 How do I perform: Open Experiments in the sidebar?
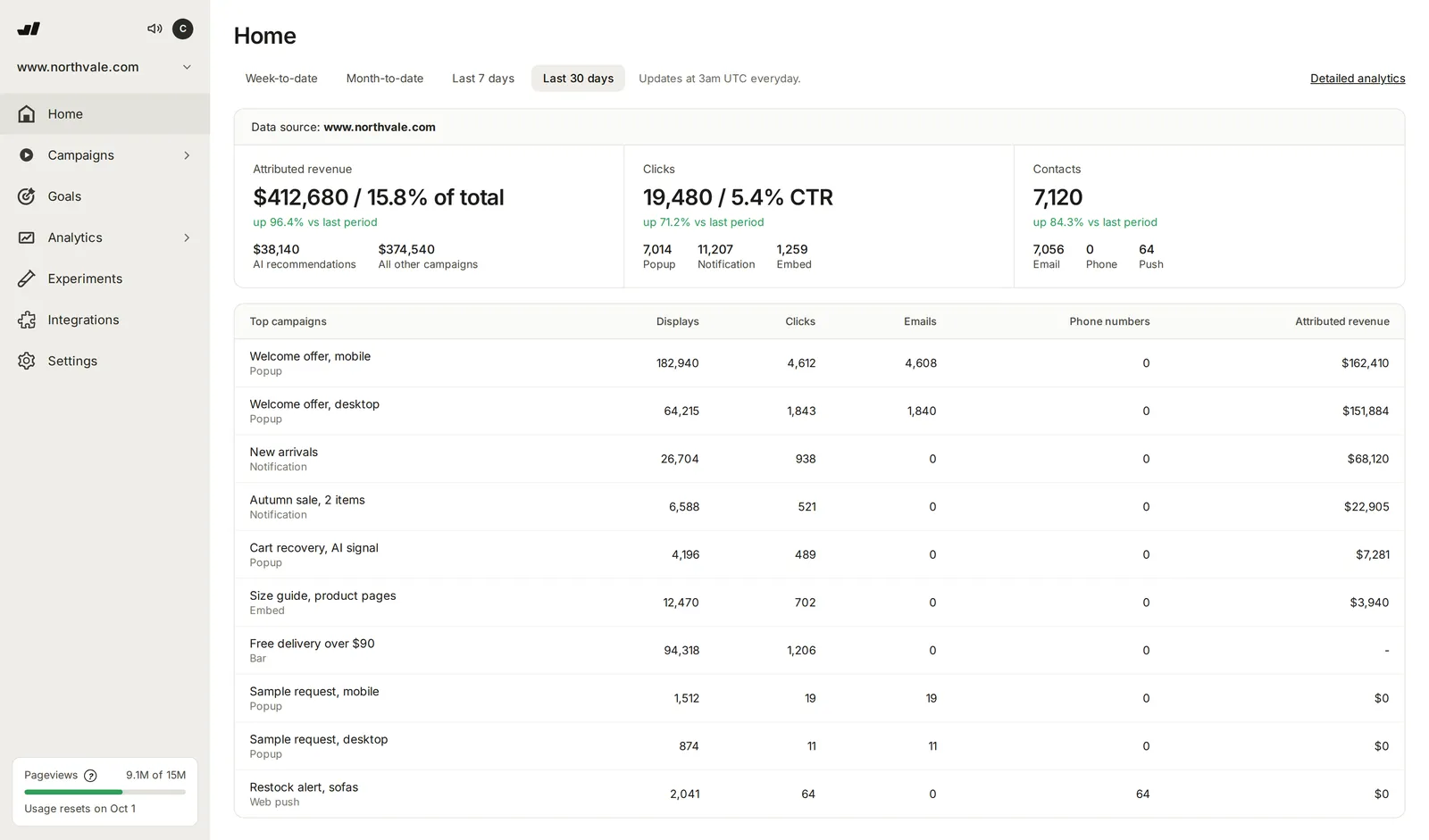click(104, 279)
